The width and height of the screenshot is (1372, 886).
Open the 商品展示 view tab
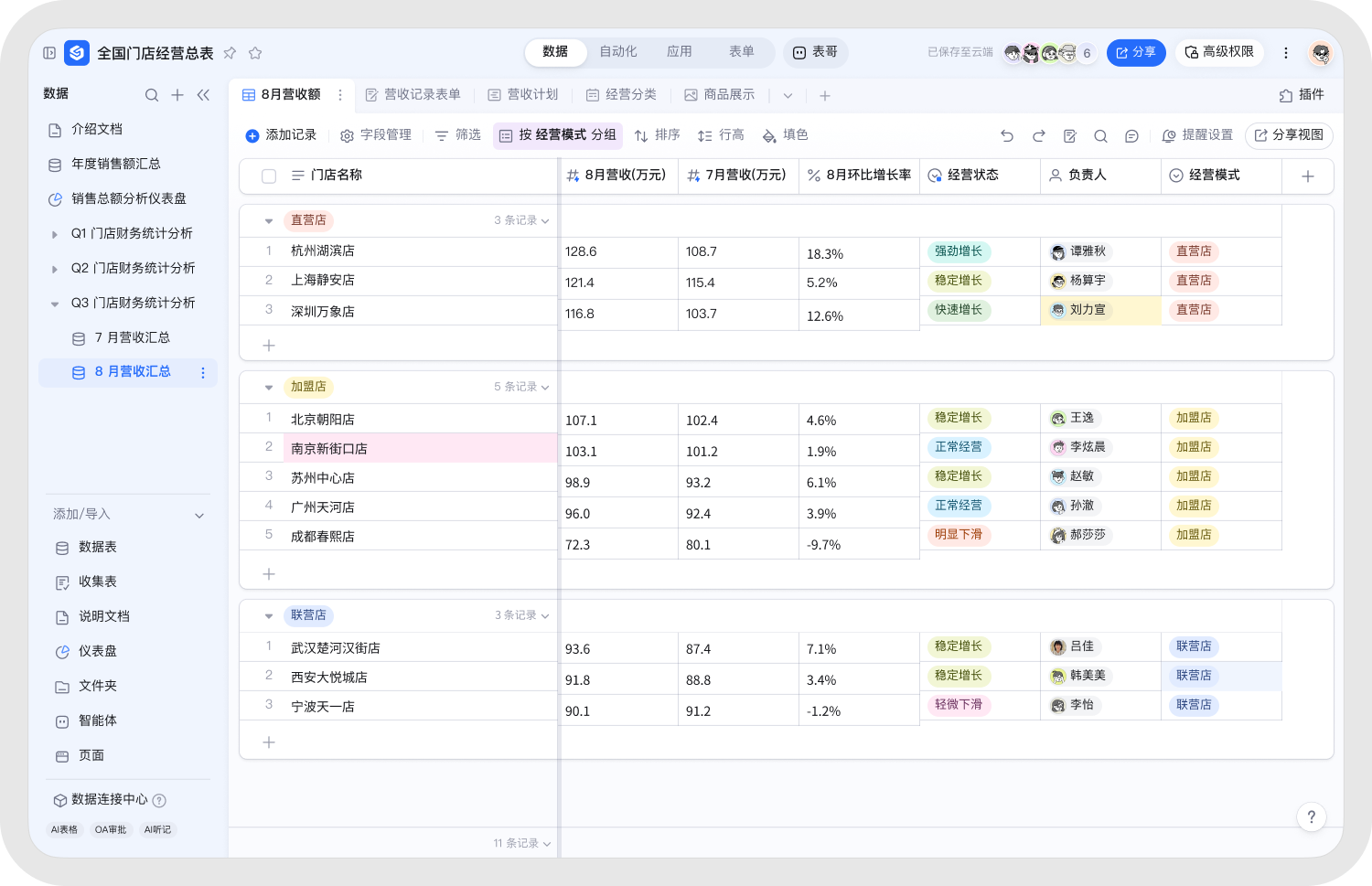tap(720, 94)
